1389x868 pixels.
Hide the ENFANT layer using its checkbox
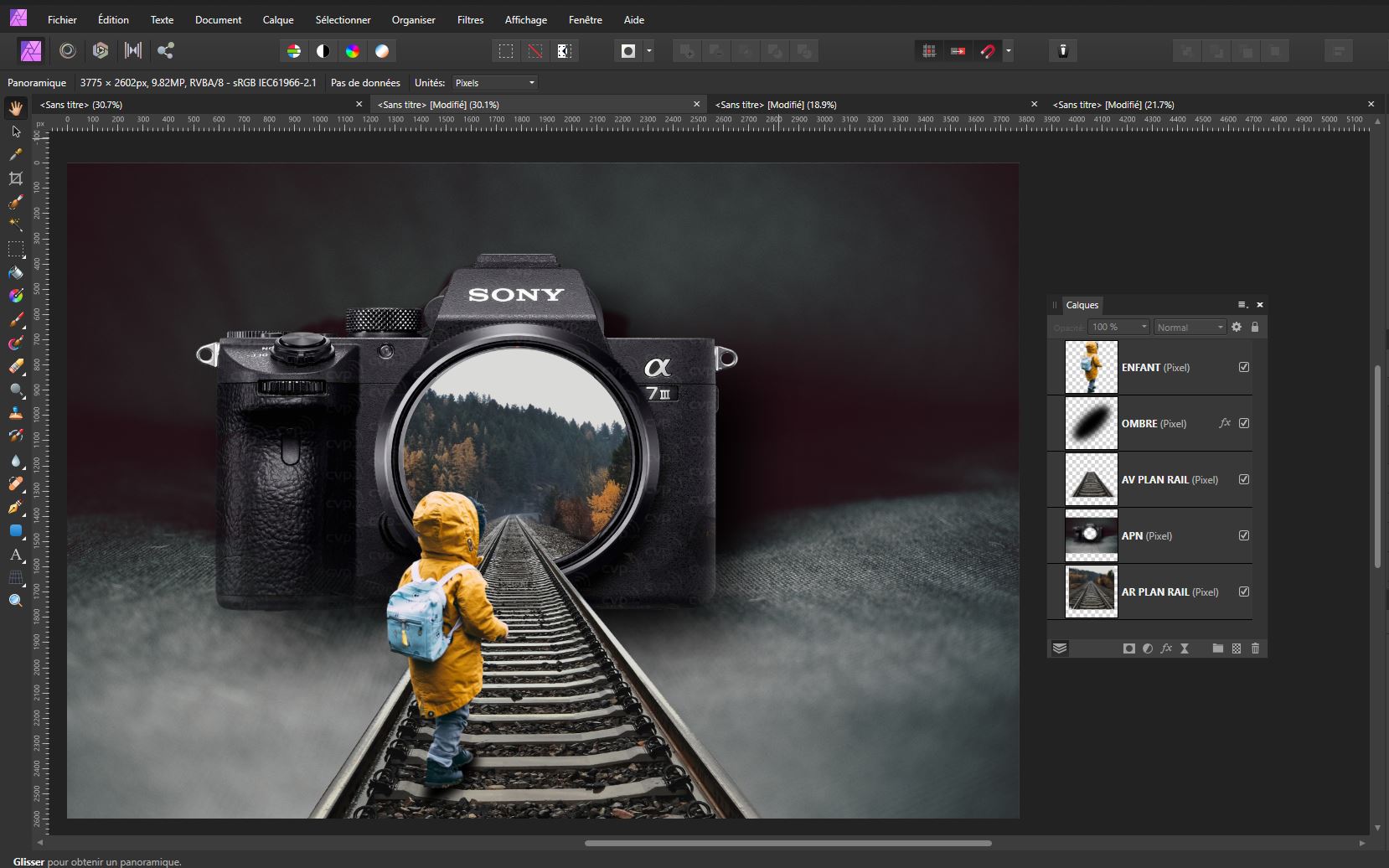click(1244, 367)
